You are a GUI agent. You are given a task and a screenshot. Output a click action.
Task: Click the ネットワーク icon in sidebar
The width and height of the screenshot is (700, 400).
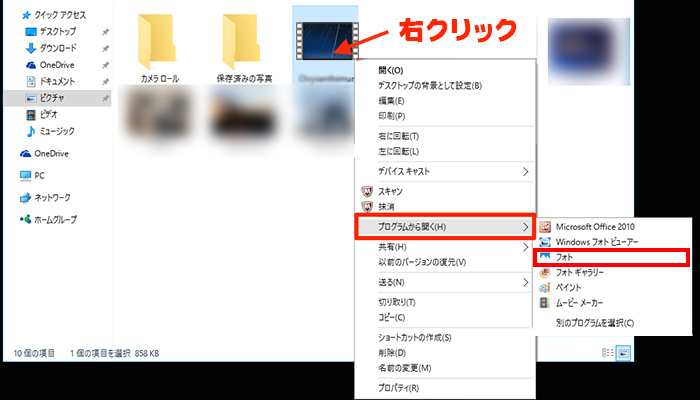click(x=25, y=198)
